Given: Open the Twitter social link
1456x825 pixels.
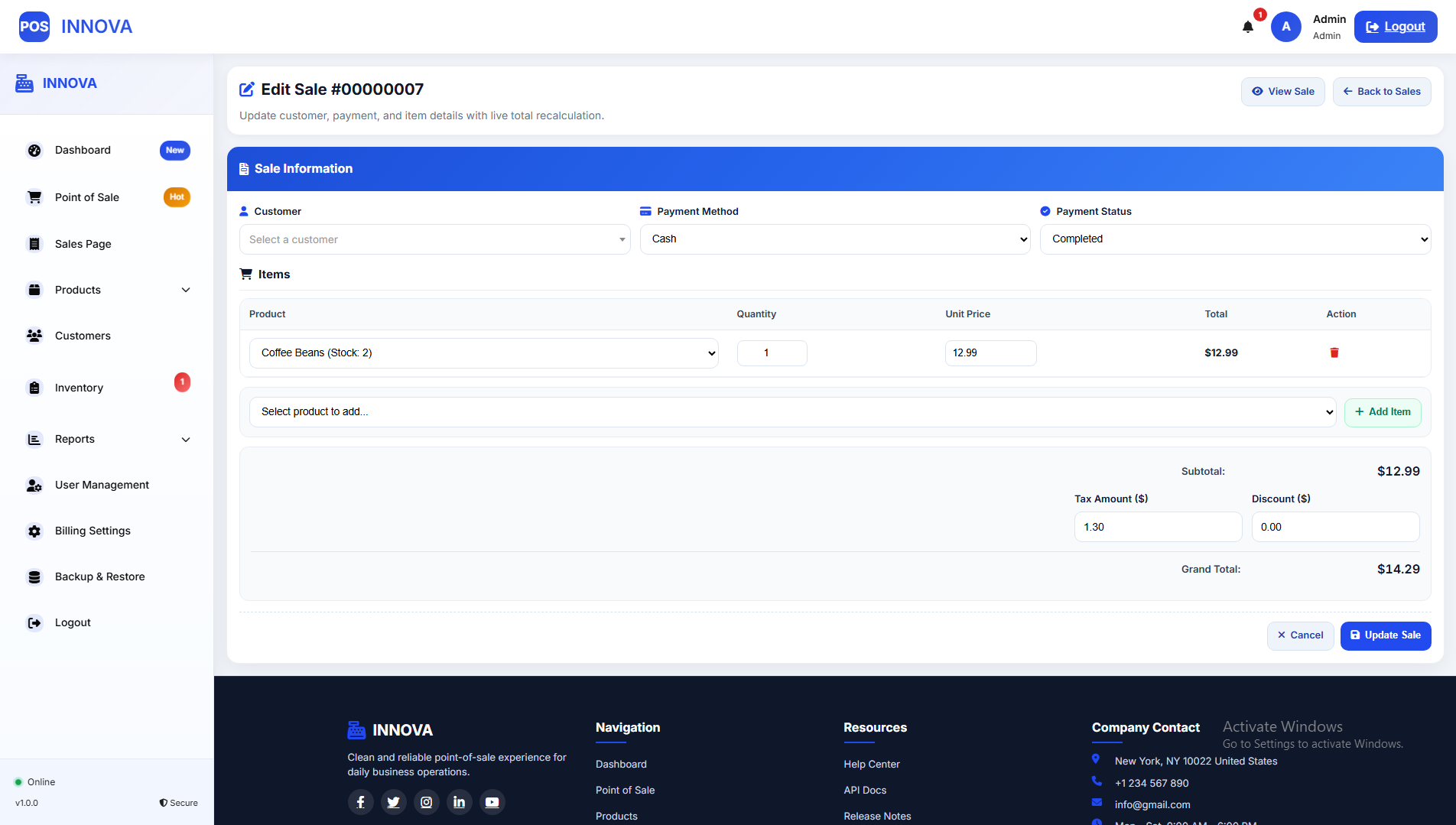Looking at the screenshot, I should [393, 802].
